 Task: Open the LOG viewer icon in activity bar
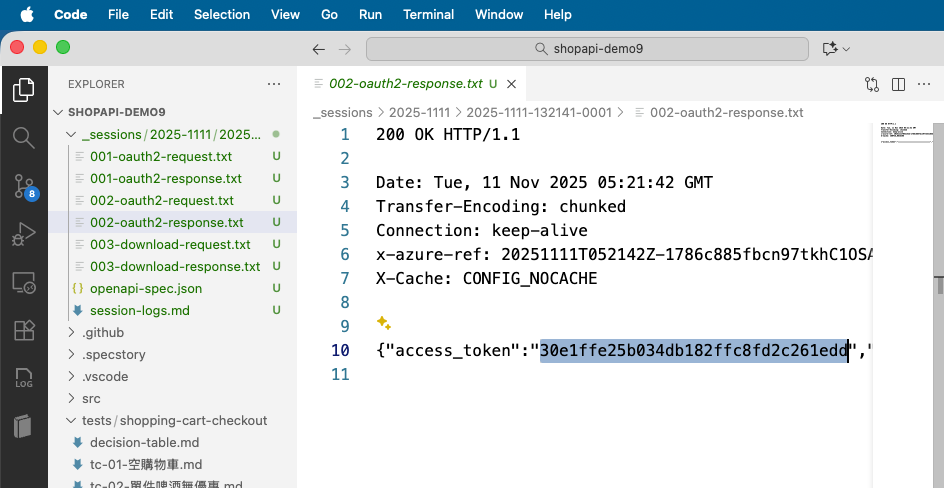(x=23, y=378)
